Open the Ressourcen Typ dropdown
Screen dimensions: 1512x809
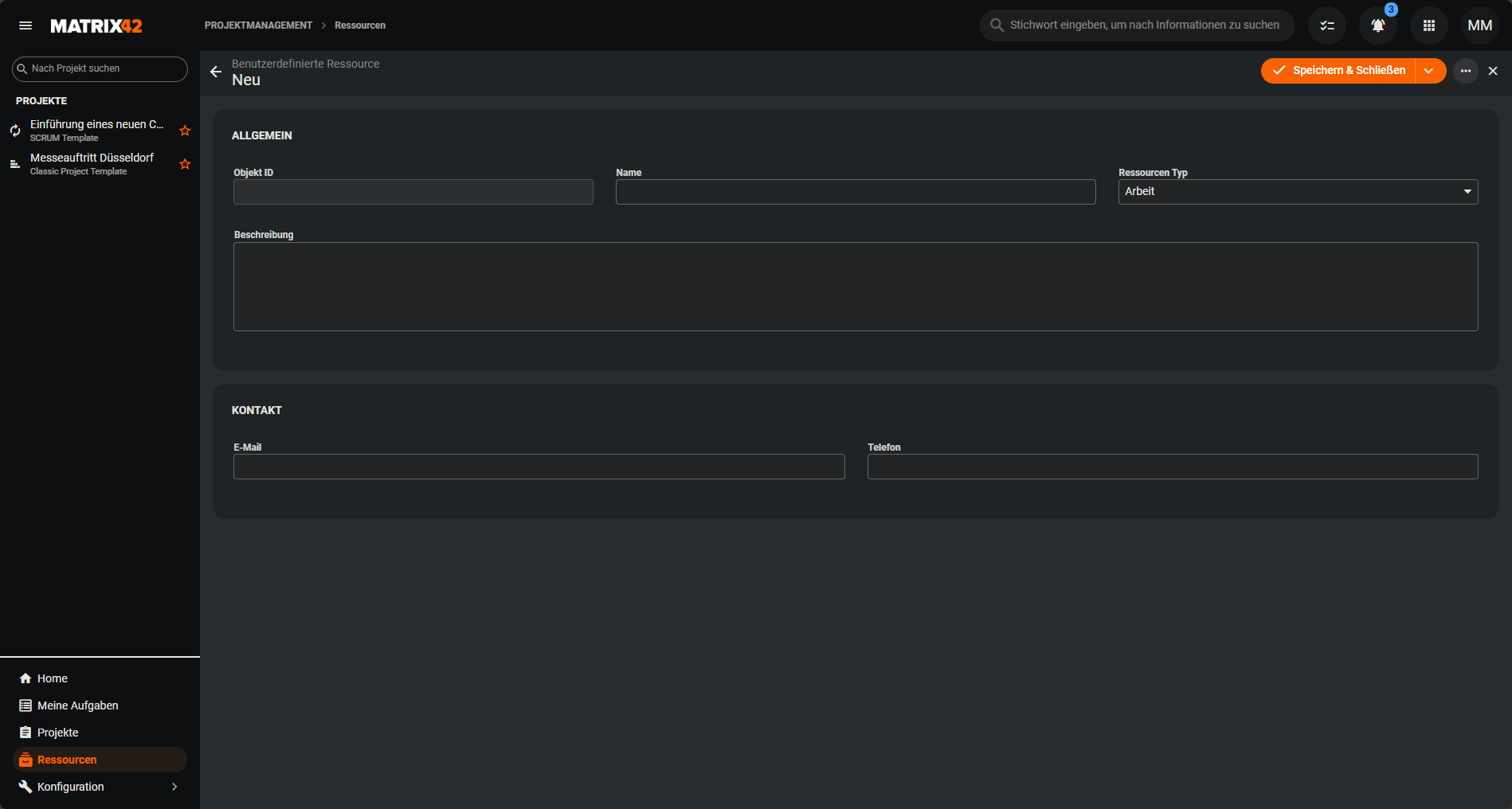coord(1298,192)
